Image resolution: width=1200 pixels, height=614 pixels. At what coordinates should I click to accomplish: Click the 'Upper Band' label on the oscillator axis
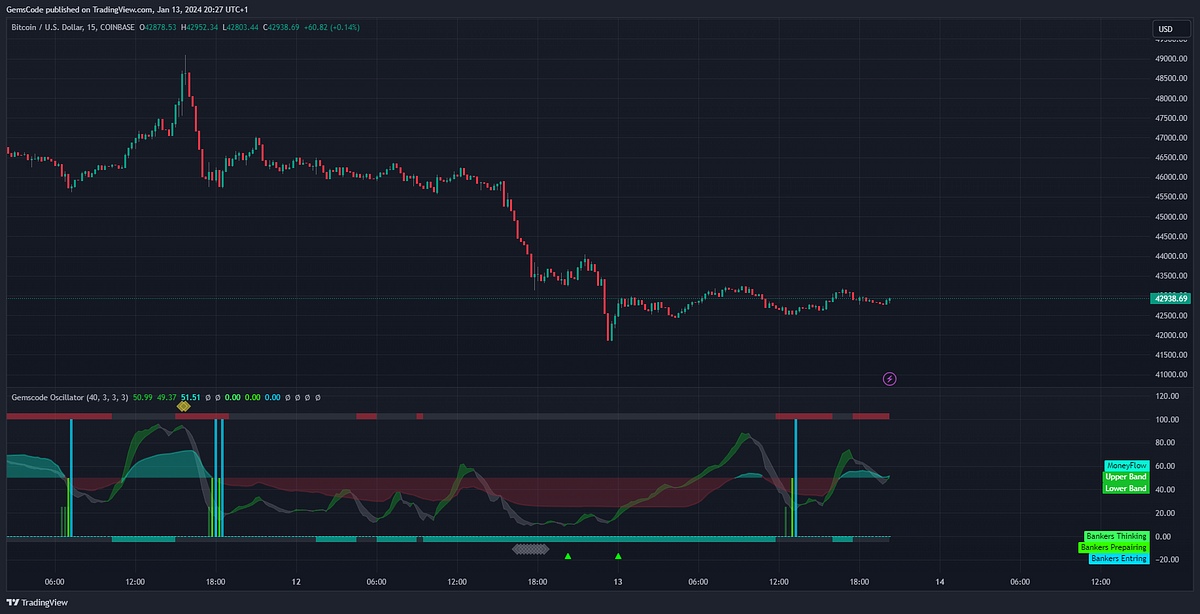coord(1126,477)
